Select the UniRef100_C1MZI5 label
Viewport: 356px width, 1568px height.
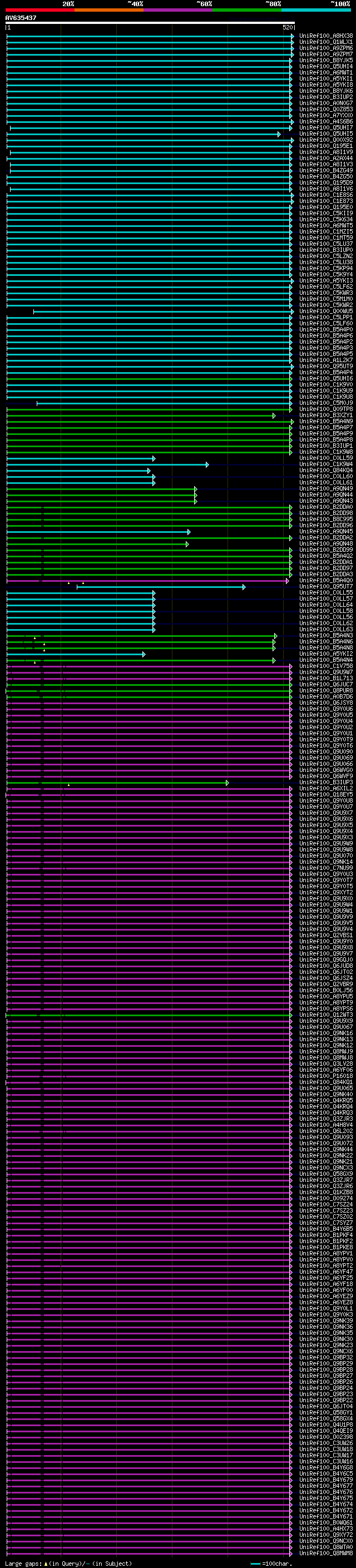tap(325, 231)
